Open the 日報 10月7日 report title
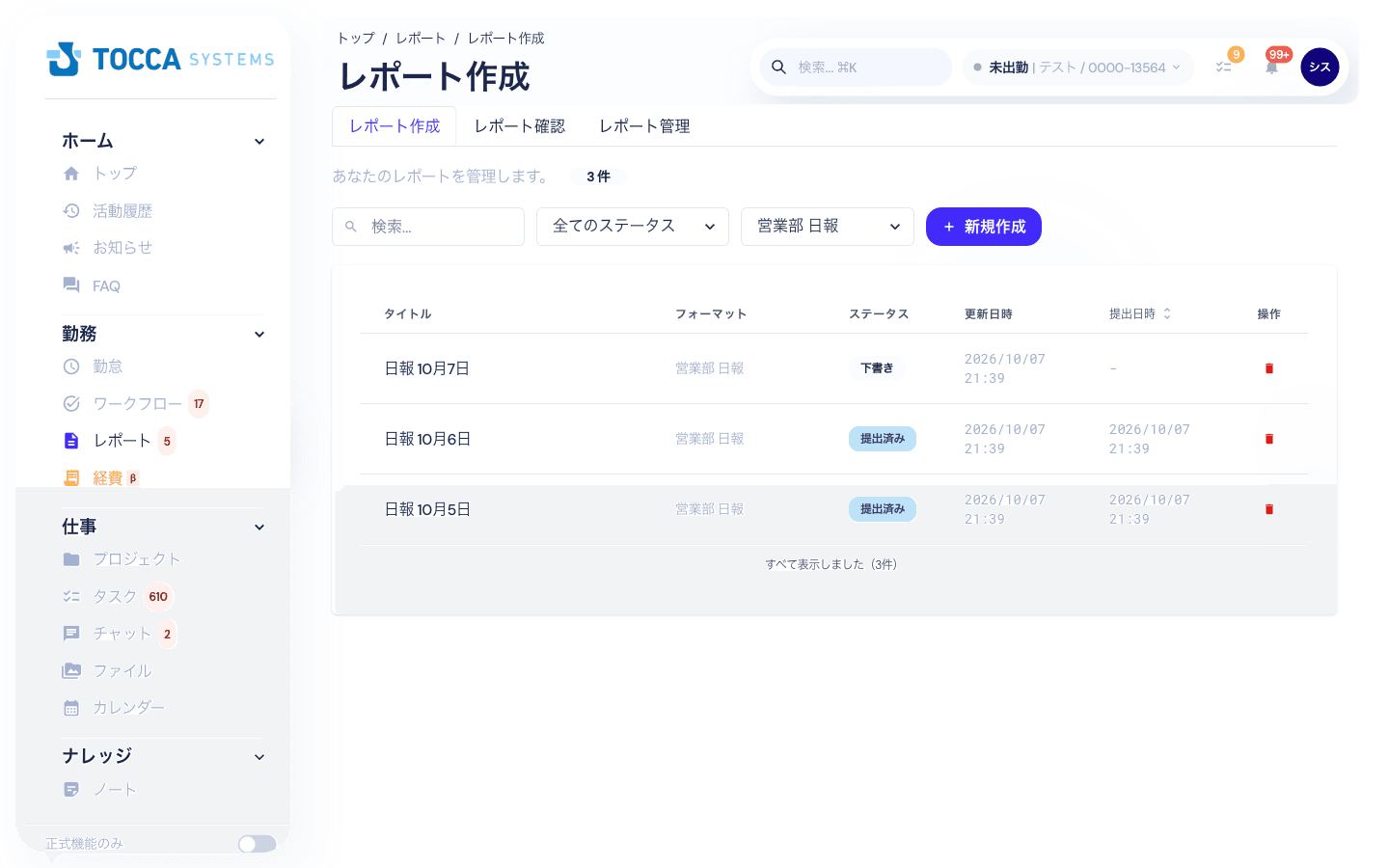The image size is (1389, 868). 427,368
